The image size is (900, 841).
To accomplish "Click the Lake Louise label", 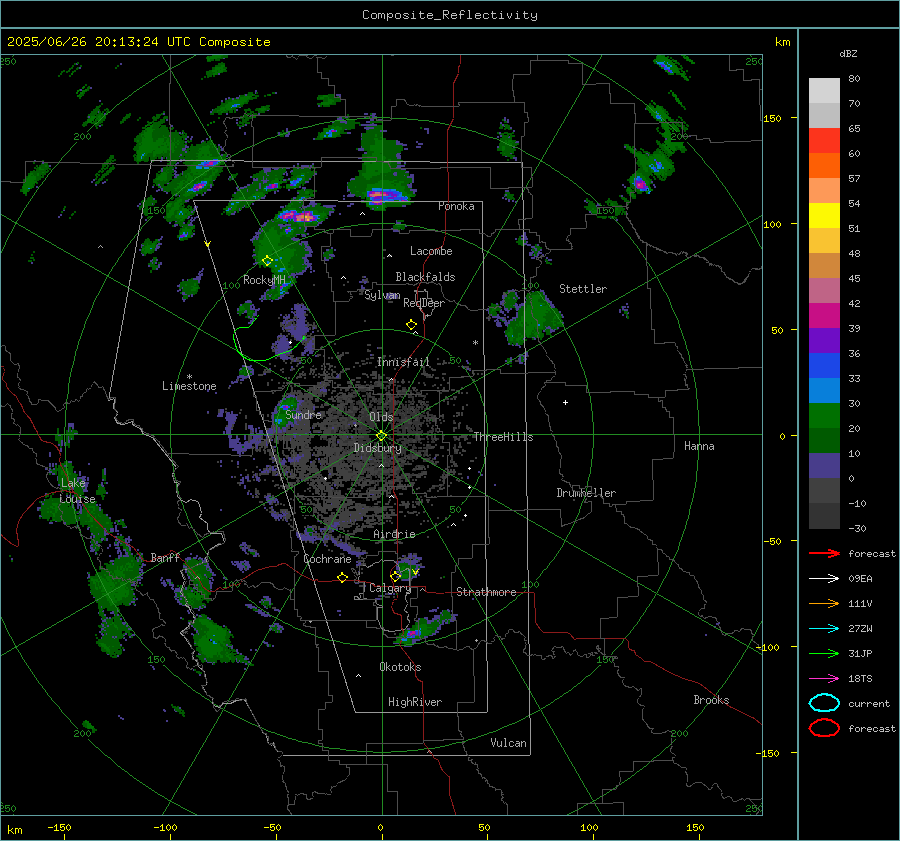I will click(x=77, y=491).
